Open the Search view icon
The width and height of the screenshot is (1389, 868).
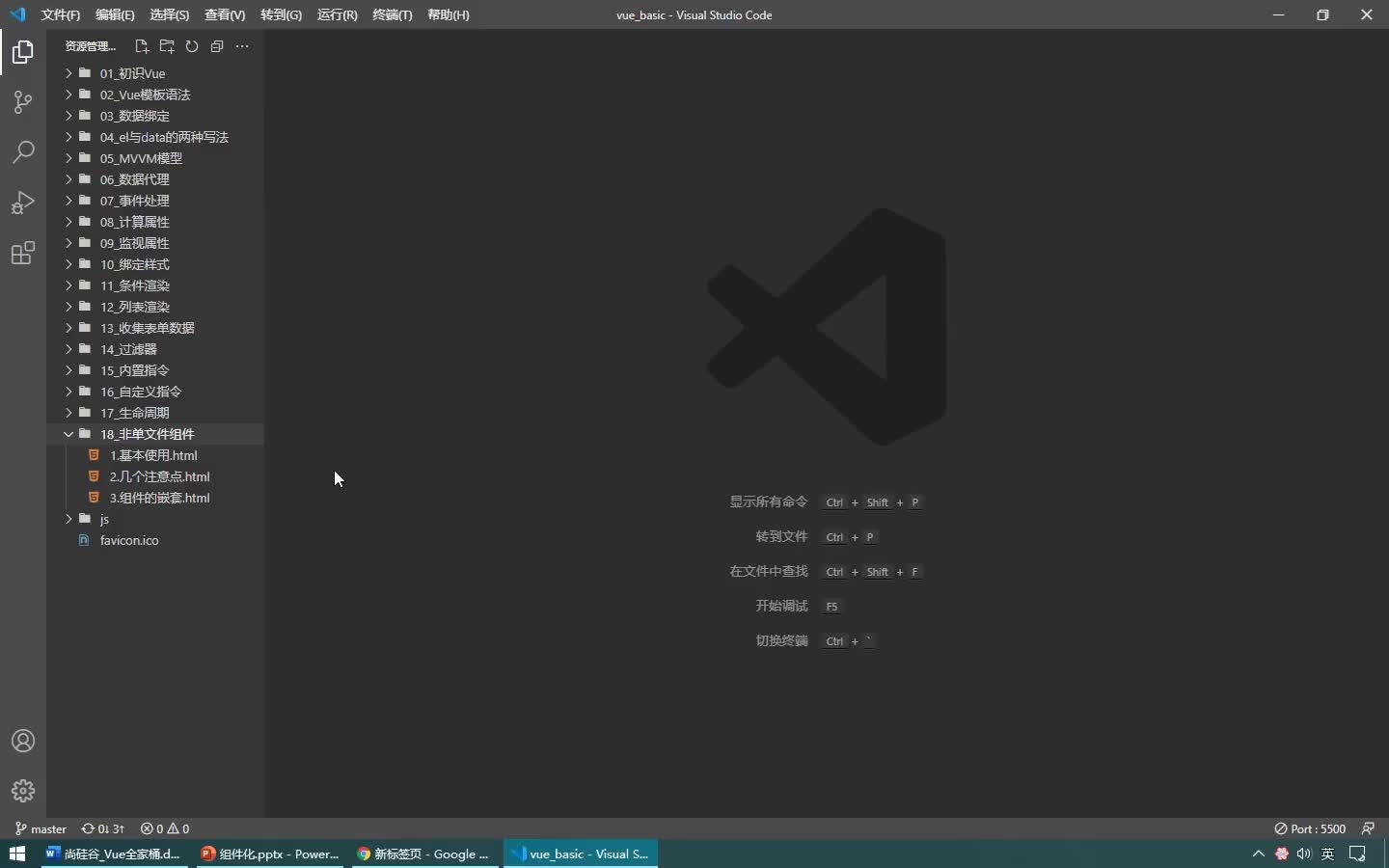coord(23,152)
